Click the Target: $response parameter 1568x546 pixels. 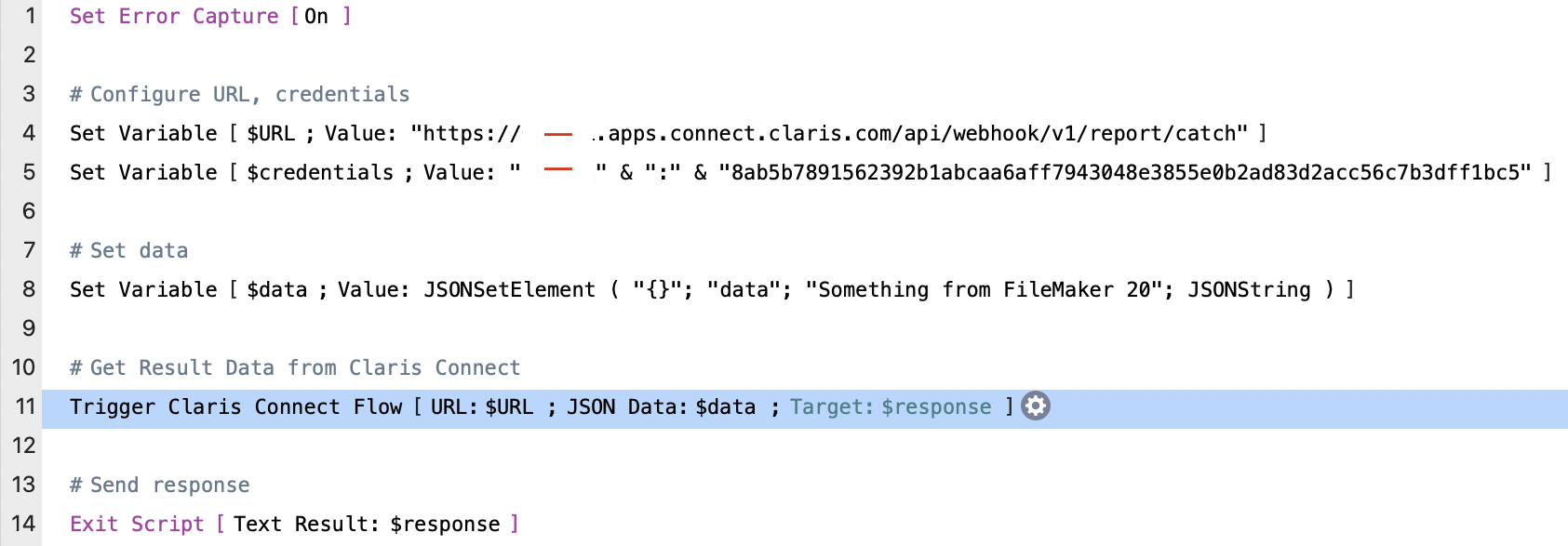tap(890, 407)
